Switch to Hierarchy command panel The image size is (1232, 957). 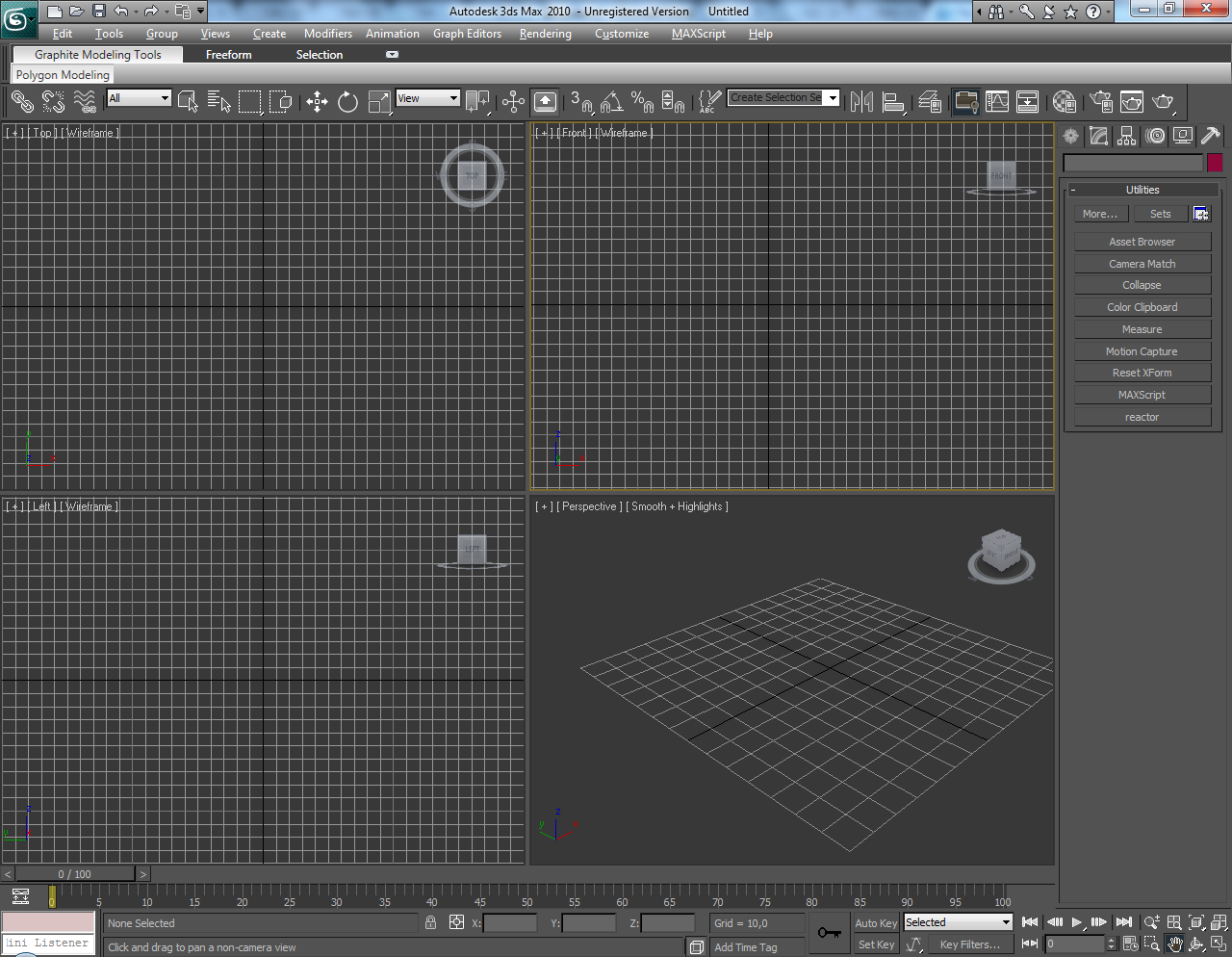click(x=1127, y=137)
